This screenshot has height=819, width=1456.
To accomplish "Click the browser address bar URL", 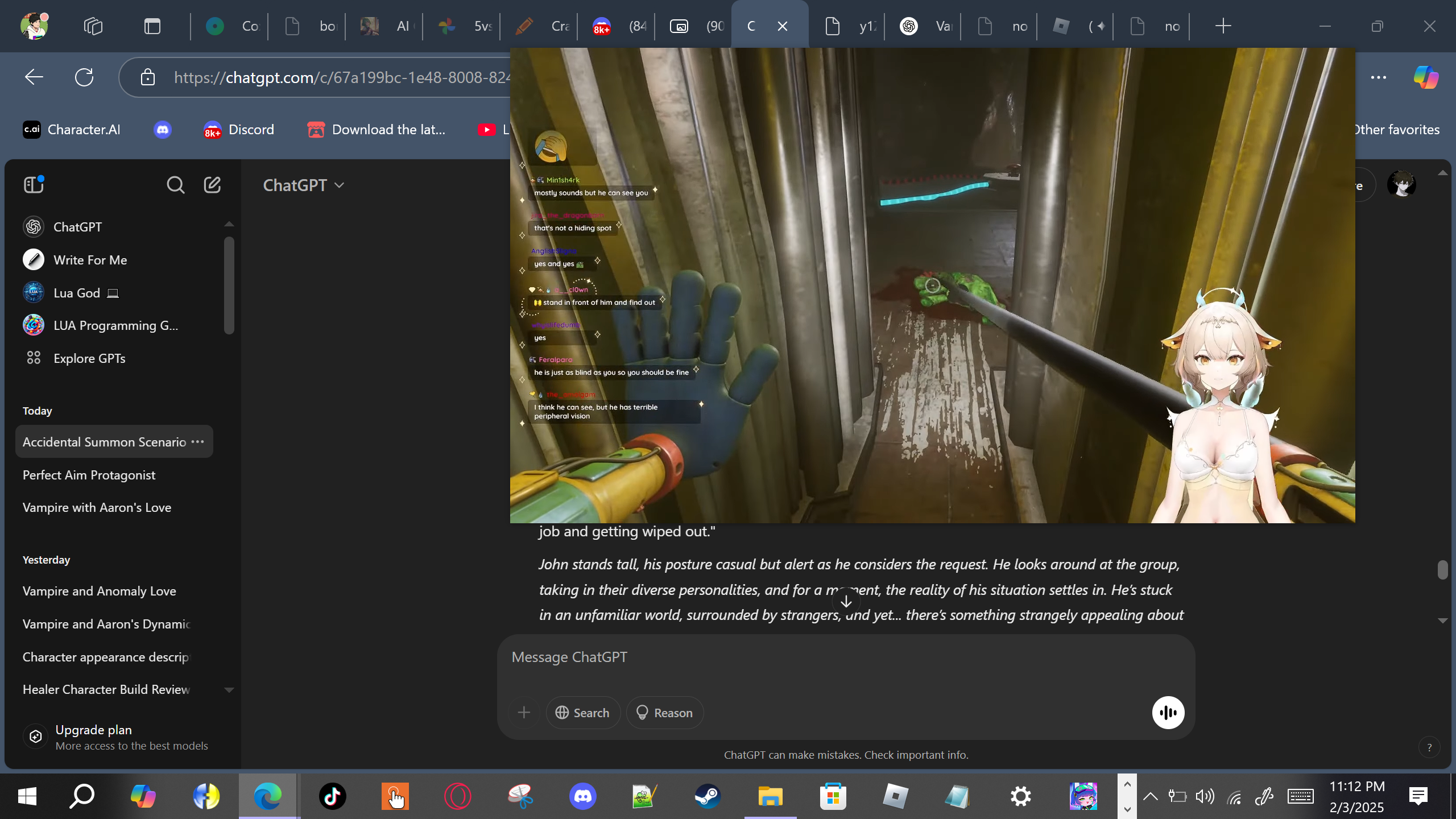I will pyautogui.click(x=341, y=77).
